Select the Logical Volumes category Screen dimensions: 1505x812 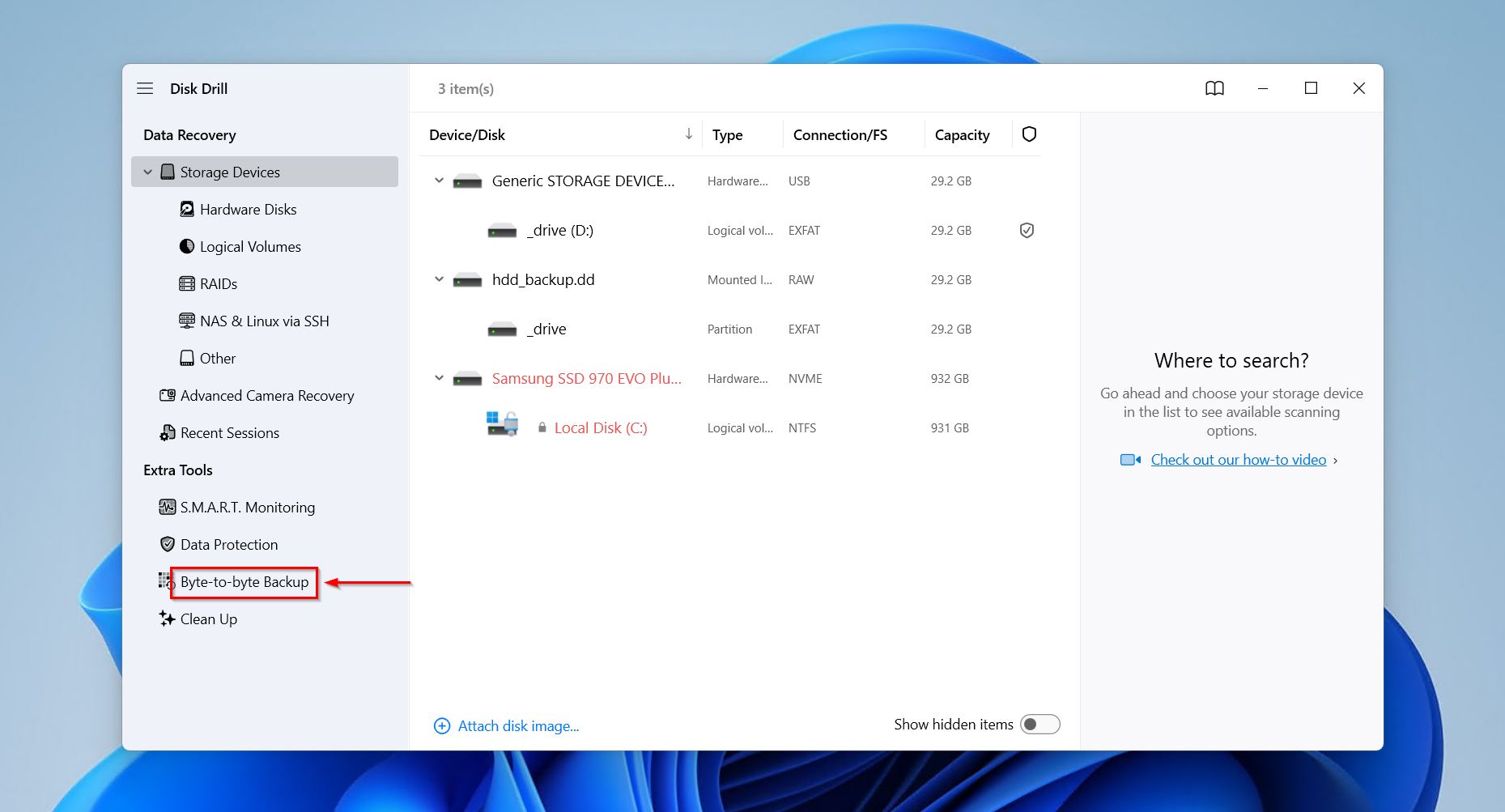[x=249, y=246]
